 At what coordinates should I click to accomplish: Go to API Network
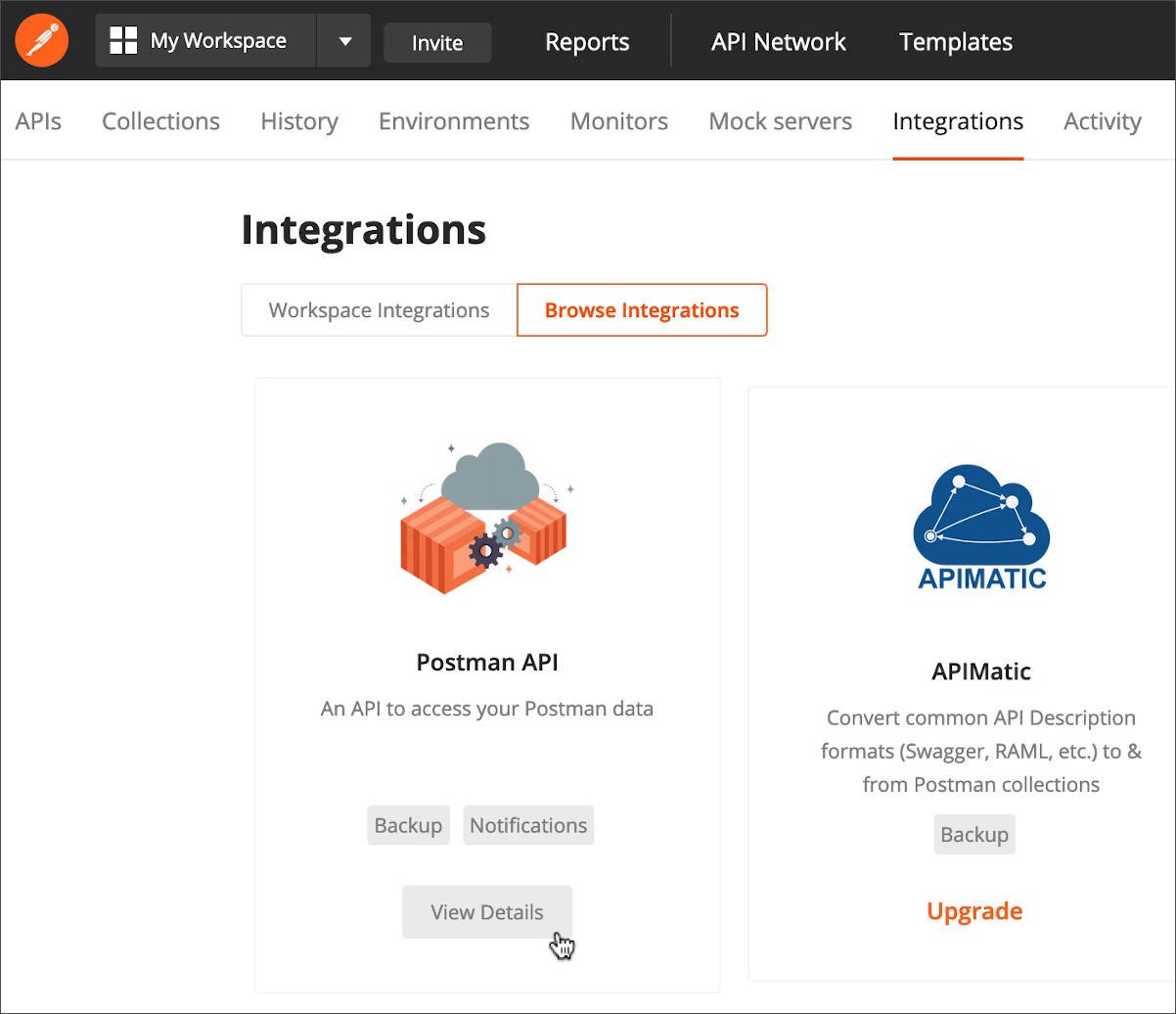point(779,42)
